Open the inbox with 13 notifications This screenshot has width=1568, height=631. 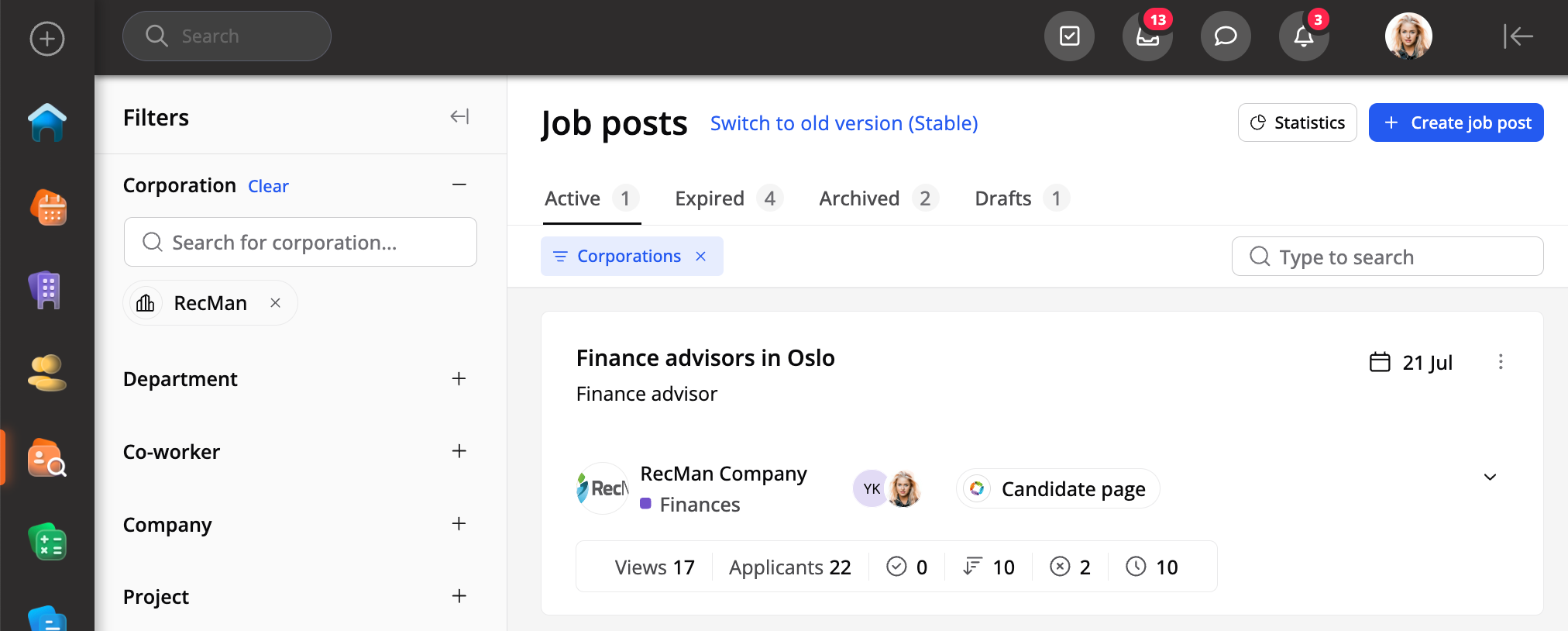[x=1147, y=36]
